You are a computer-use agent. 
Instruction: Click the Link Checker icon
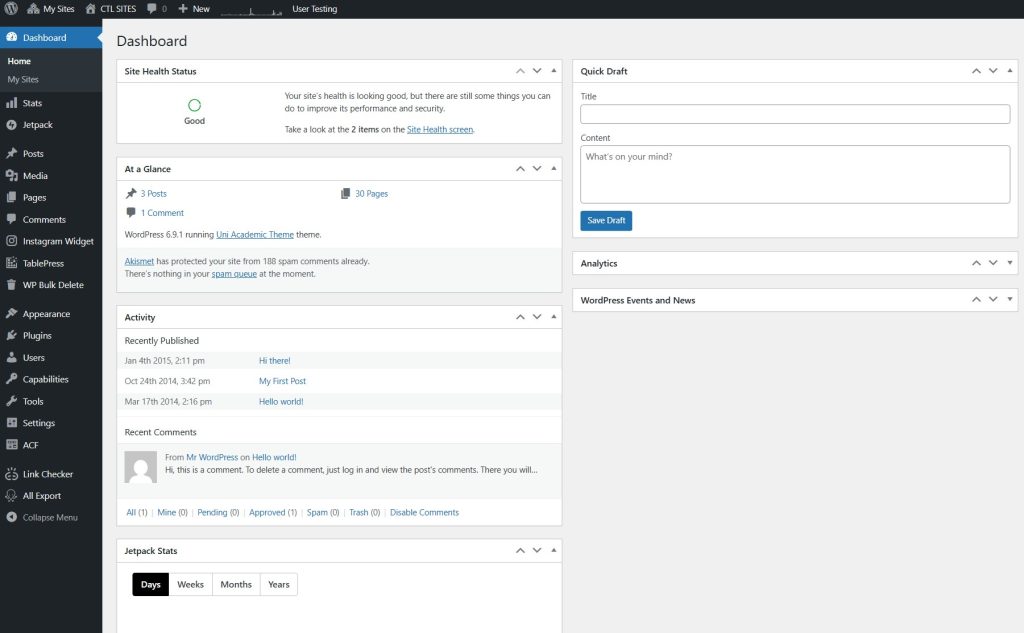pyautogui.click(x=12, y=474)
